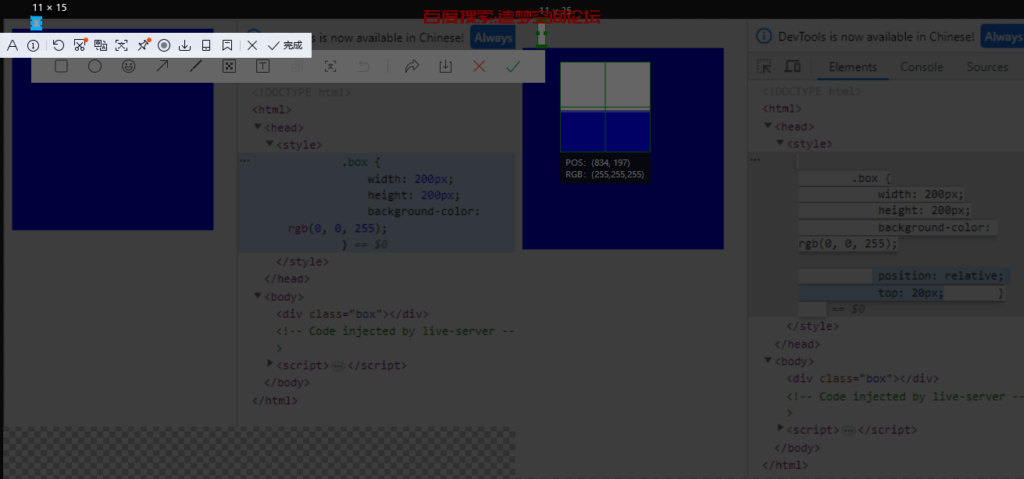Click the "11 × 15" selection size label
Viewport: 1024px width, 479px height.
50,8
